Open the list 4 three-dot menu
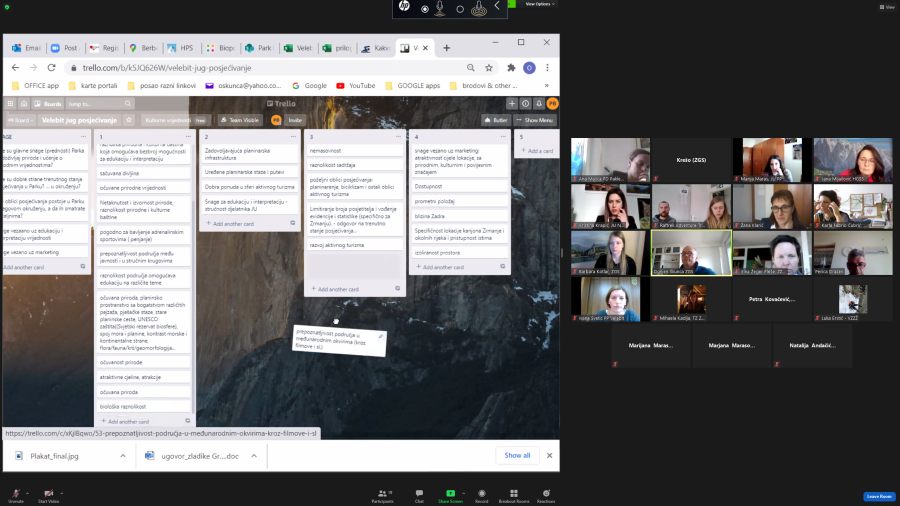 click(x=503, y=137)
